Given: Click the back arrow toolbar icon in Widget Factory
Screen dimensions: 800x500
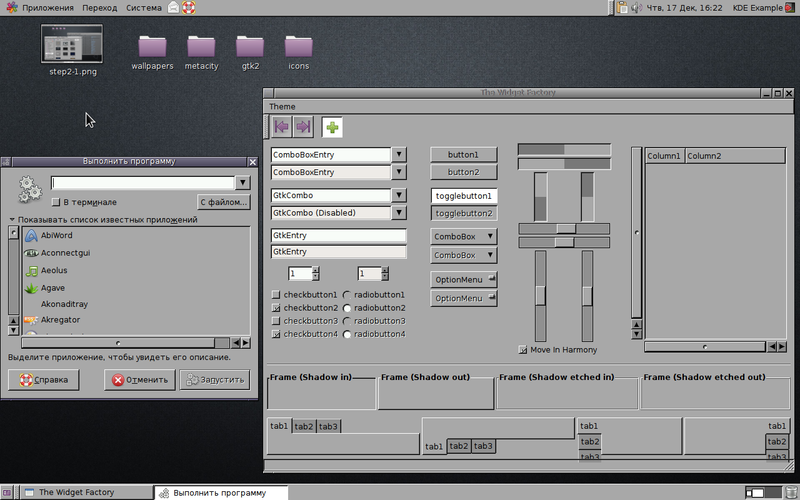Looking at the screenshot, I should pyautogui.click(x=281, y=127).
